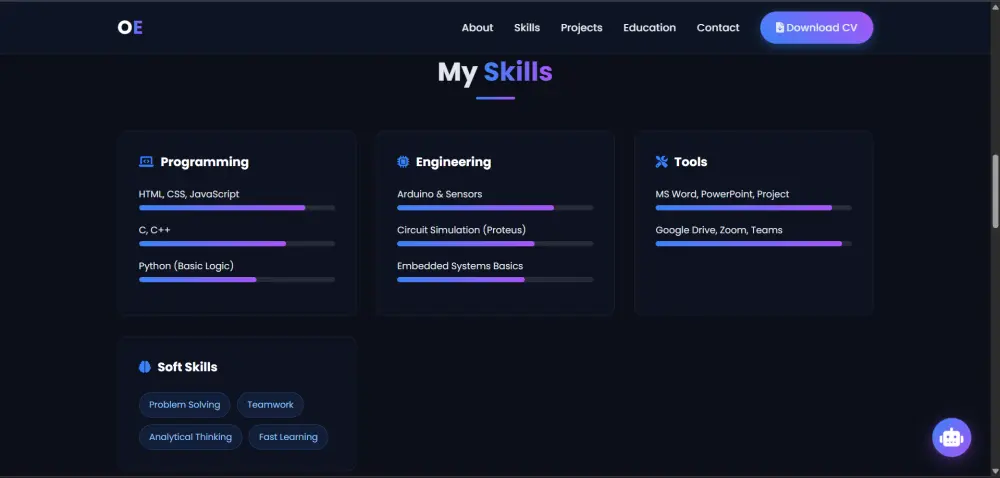Click the Programming card heading

click(205, 162)
